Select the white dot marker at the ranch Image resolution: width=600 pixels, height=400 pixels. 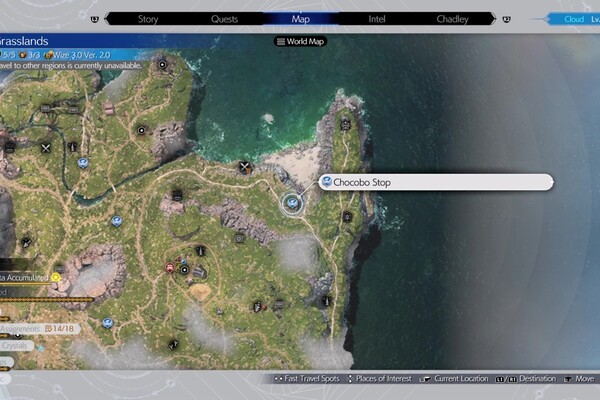(184, 270)
